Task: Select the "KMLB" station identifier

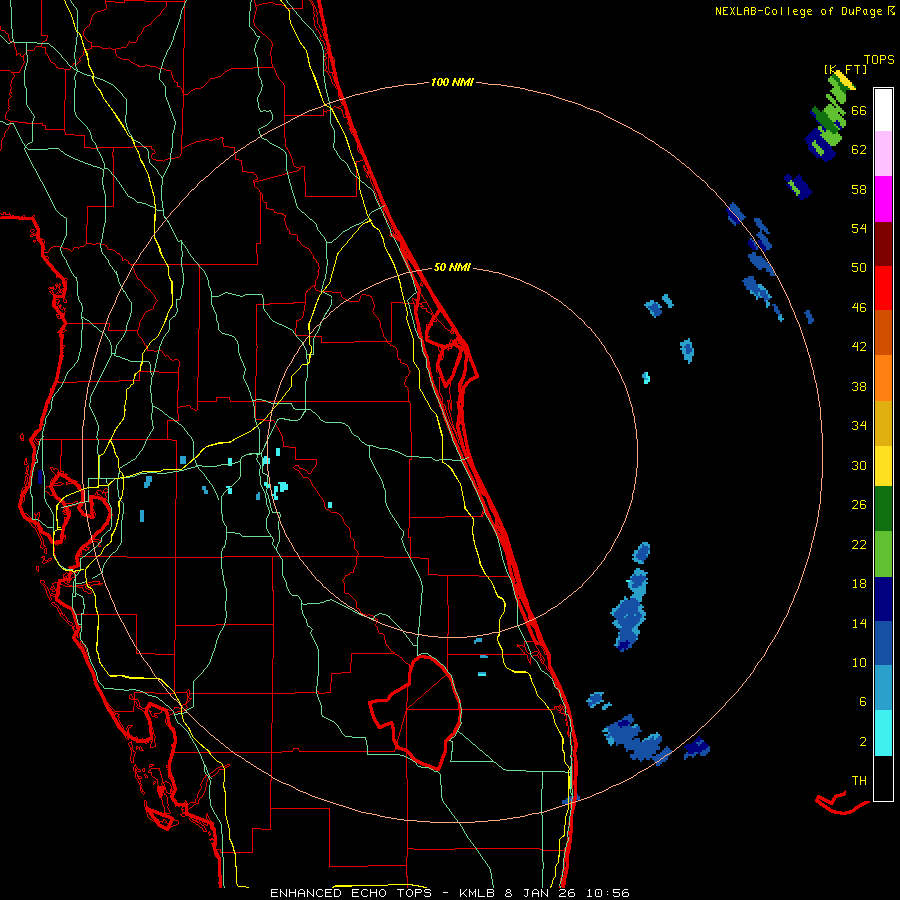Action: coord(477,893)
